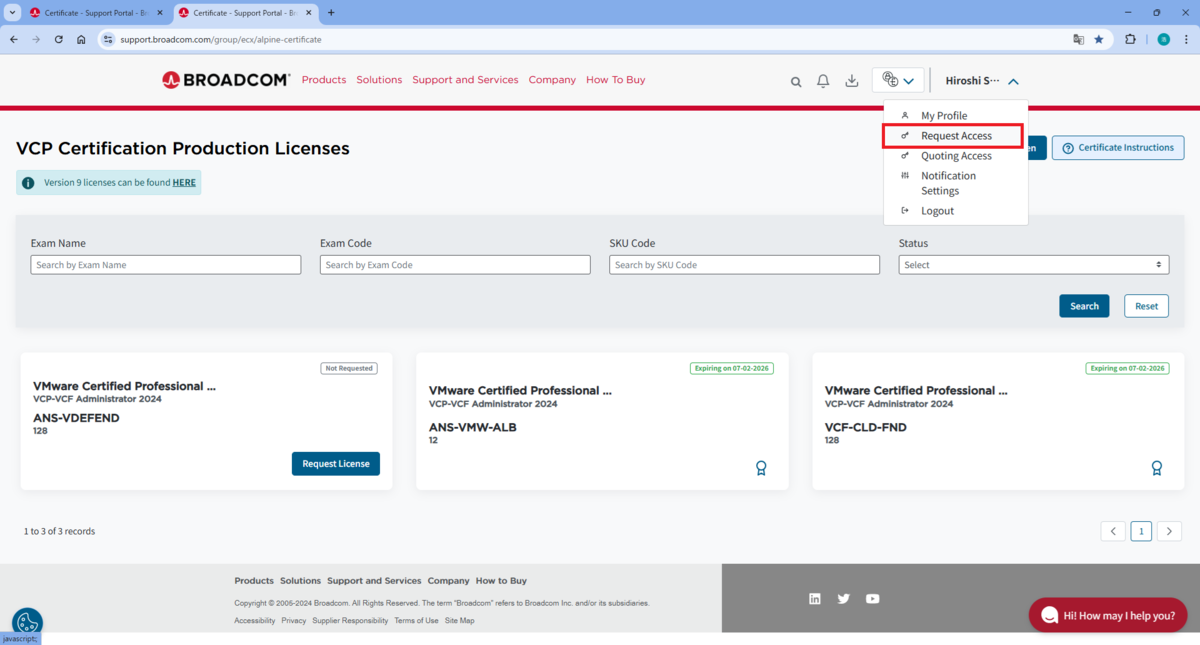Screen dimensions: 1200x645
Task: Click the translate page icon in address bar
Action: tap(1078, 39)
